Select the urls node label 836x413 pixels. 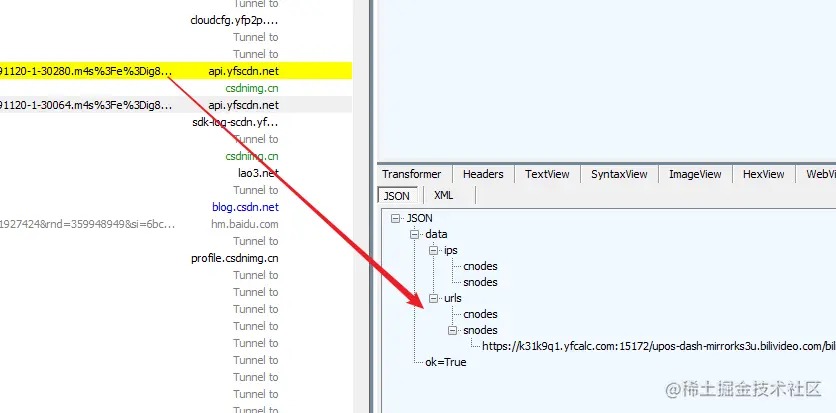click(x=453, y=298)
